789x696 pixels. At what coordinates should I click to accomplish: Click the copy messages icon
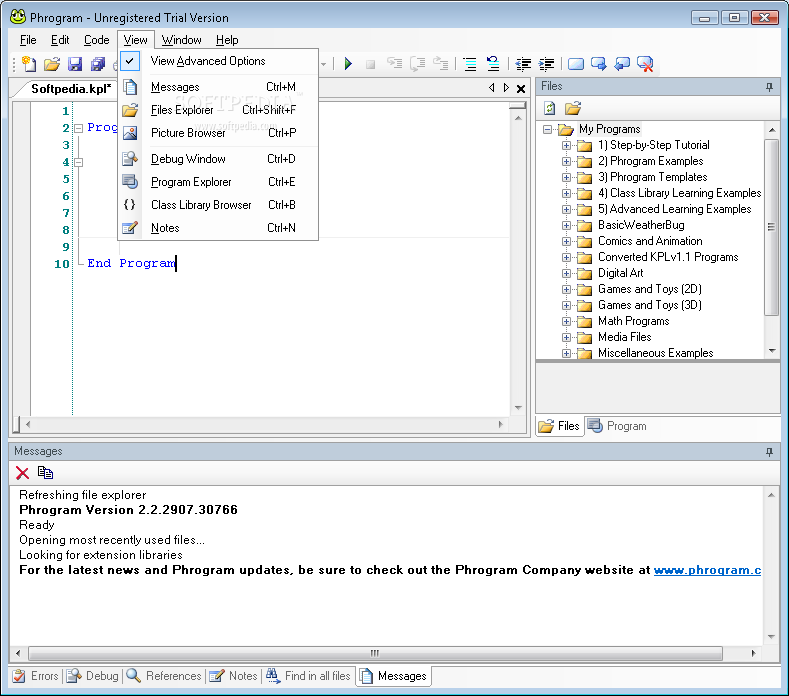click(45, 473)
